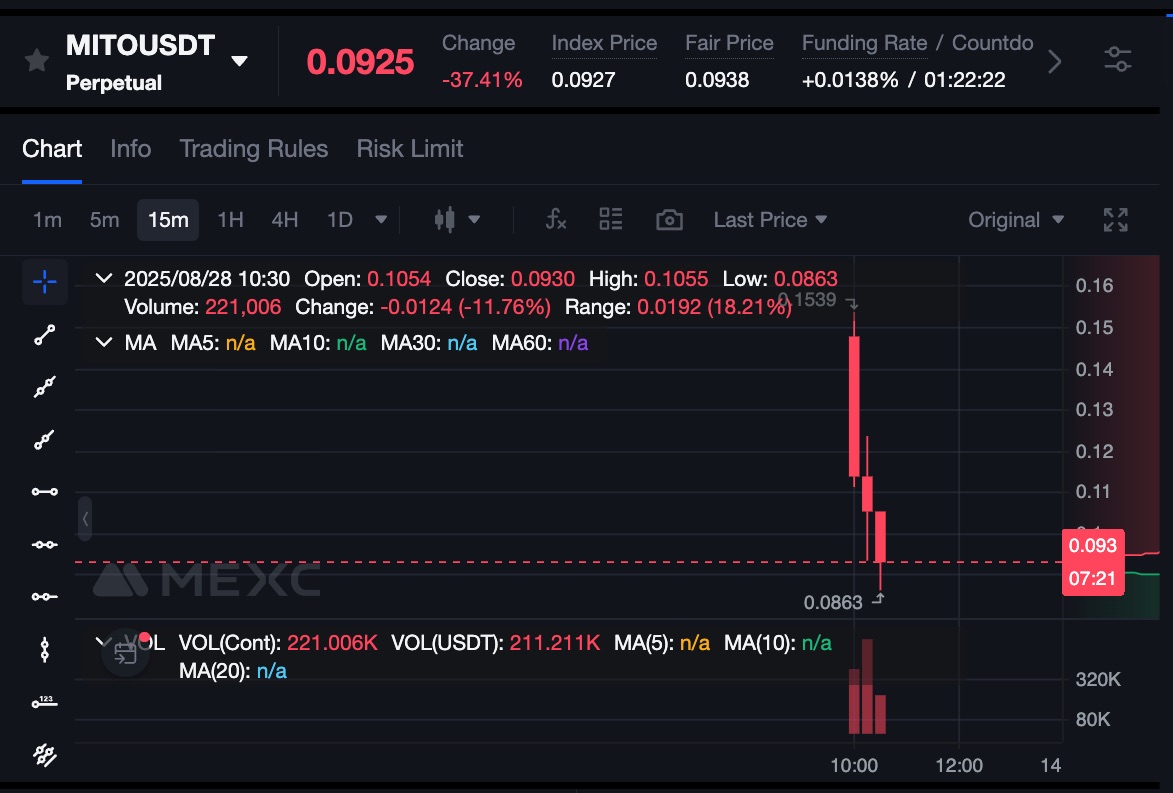Enter fullscreen chart mode
This screenshot has width=1173, height=793.
(1115, 220)
